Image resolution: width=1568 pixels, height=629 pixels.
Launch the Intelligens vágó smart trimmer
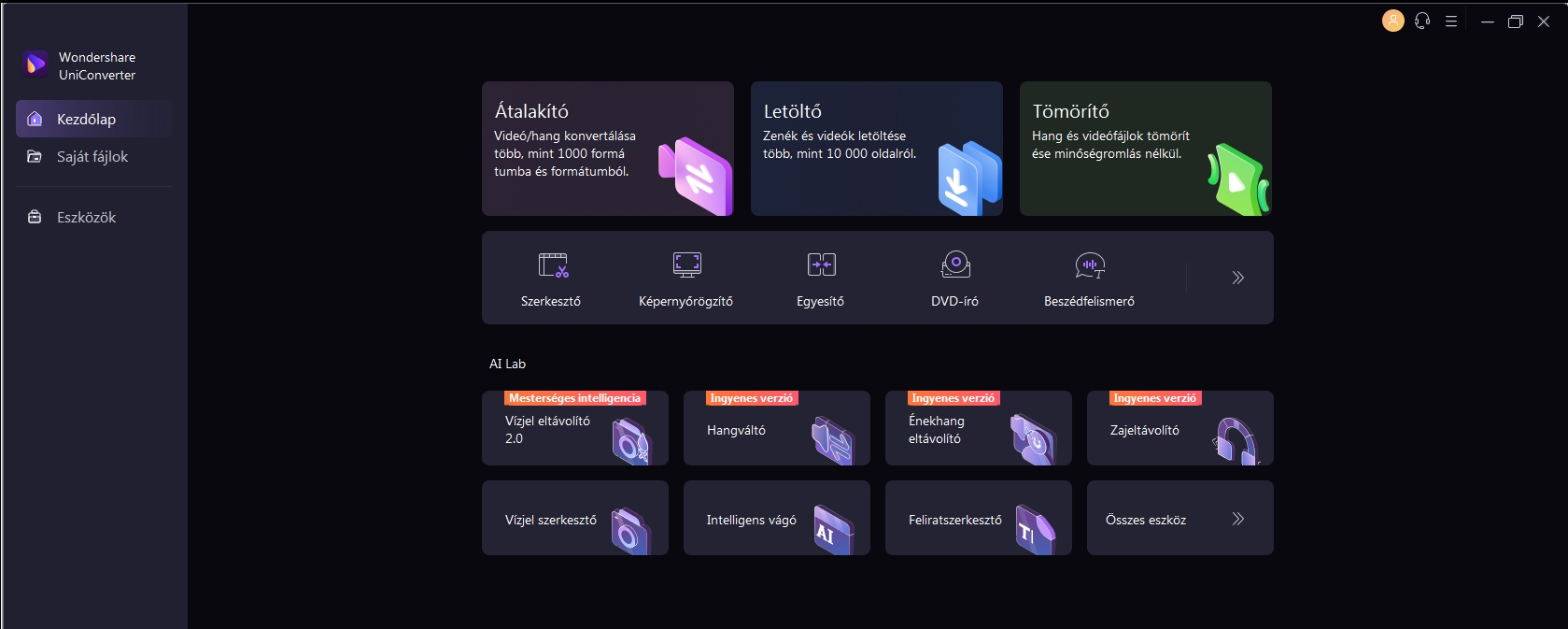[776, 519]
